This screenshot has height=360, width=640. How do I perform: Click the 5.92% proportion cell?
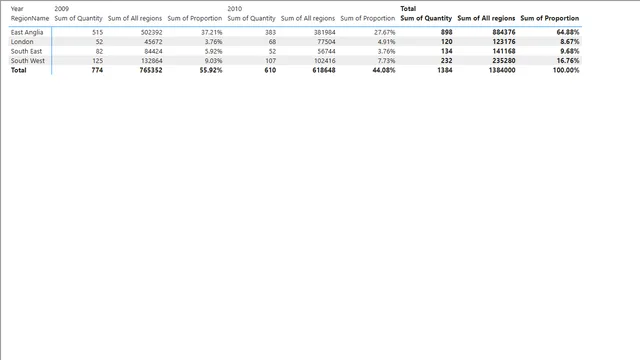point(213,51)
